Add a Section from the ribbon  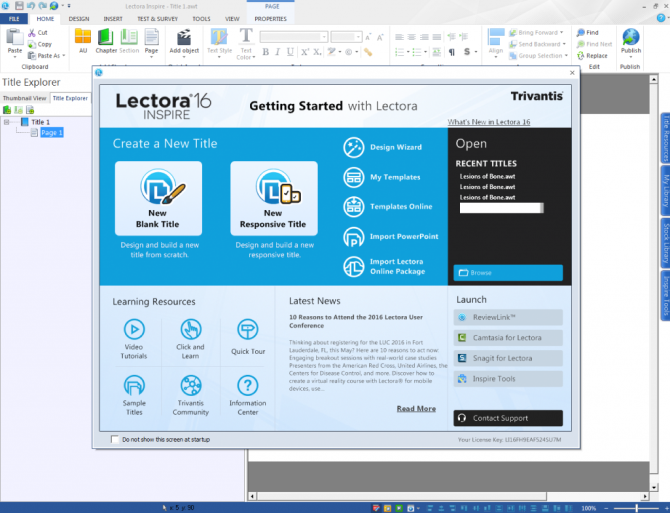pos(129,41)
